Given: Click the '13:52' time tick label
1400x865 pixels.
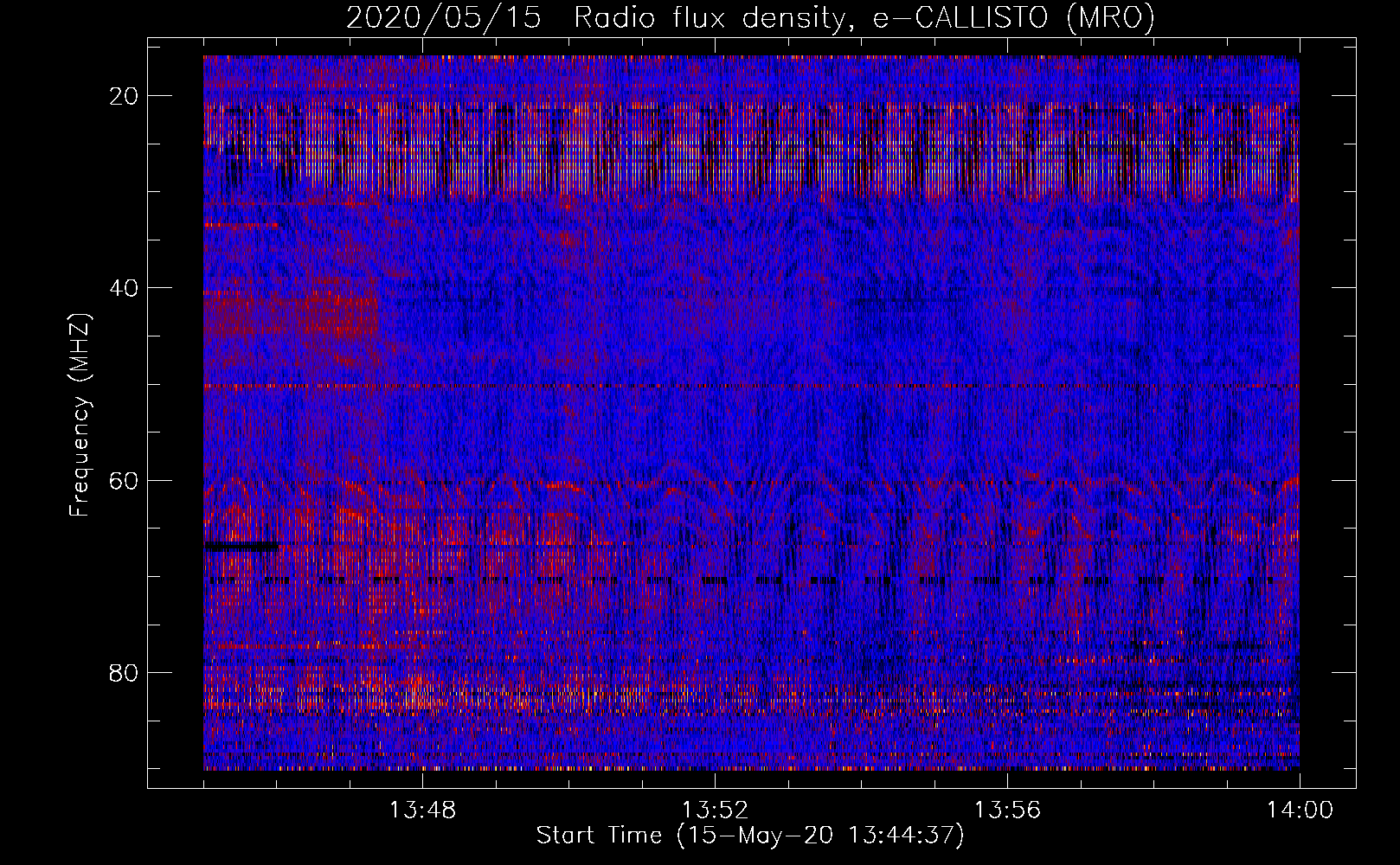Looking at the screenshot, I should tap(716, 811).
